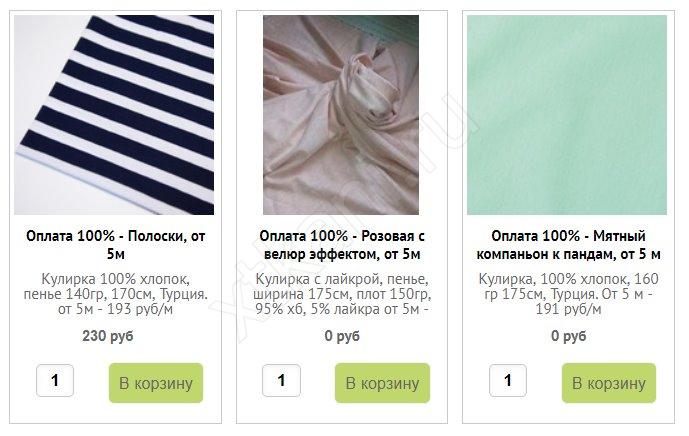
Task: Add pink velour fabric with 'В корзину'
Action: click(x=382, y=383)
